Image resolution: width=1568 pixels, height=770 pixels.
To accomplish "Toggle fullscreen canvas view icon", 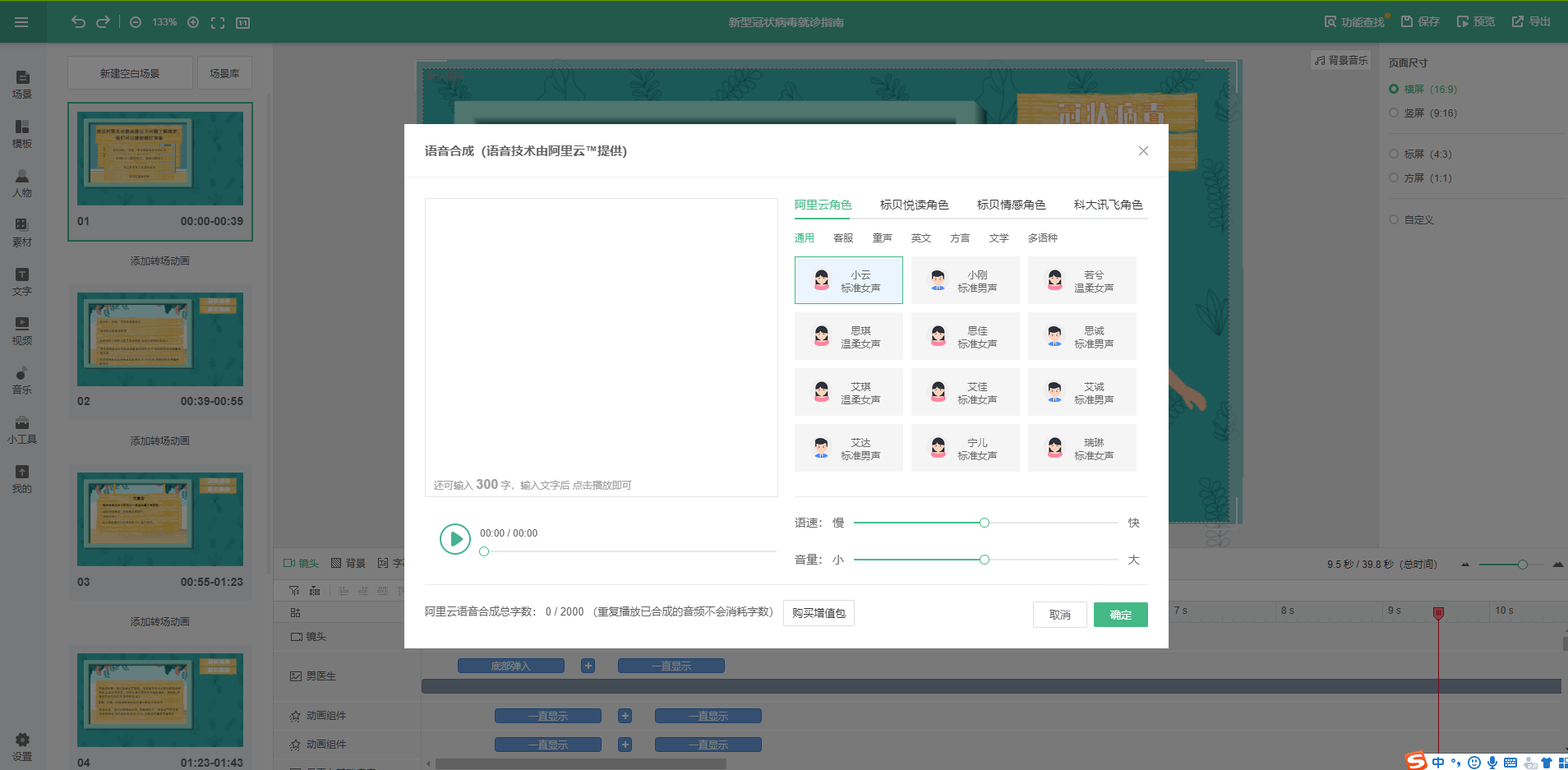I will (218, 22).
